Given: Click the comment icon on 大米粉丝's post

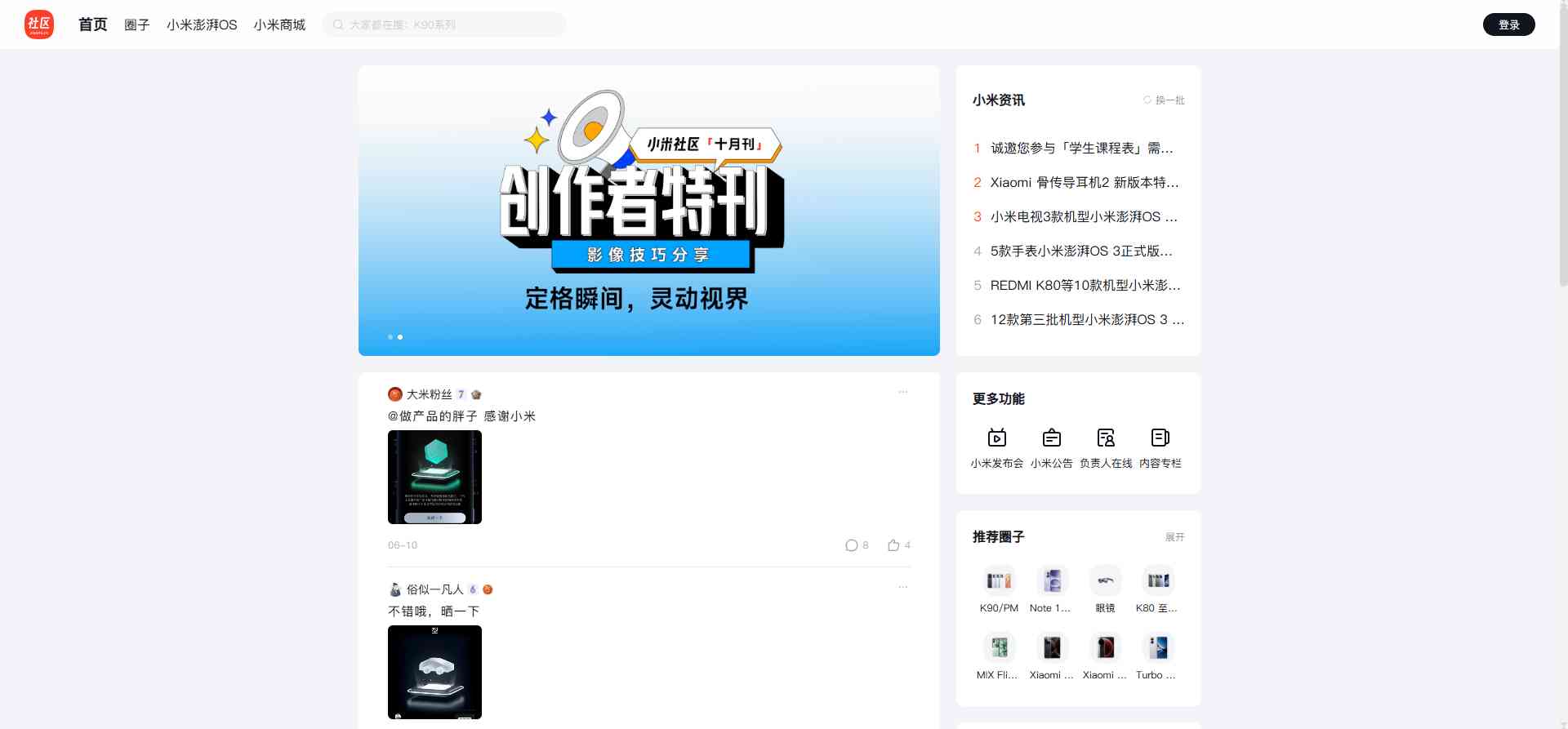Looking at the screenshot, I should coord(851,545).
